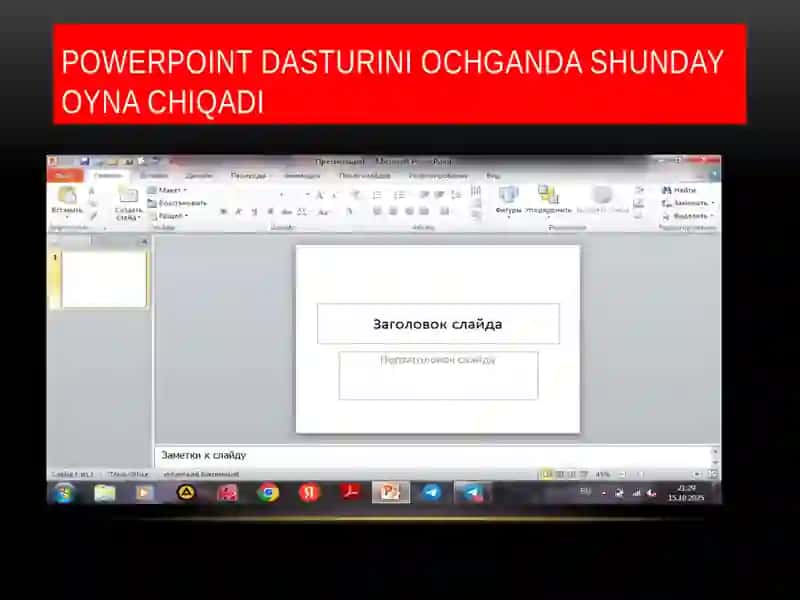Toggle strikethrough abc formatting
This screenshot has height=600, width=800.
click(286, 212)
